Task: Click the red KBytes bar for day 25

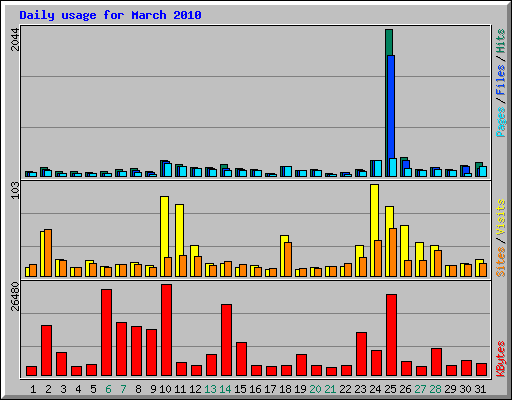Action: pos(391,335)
